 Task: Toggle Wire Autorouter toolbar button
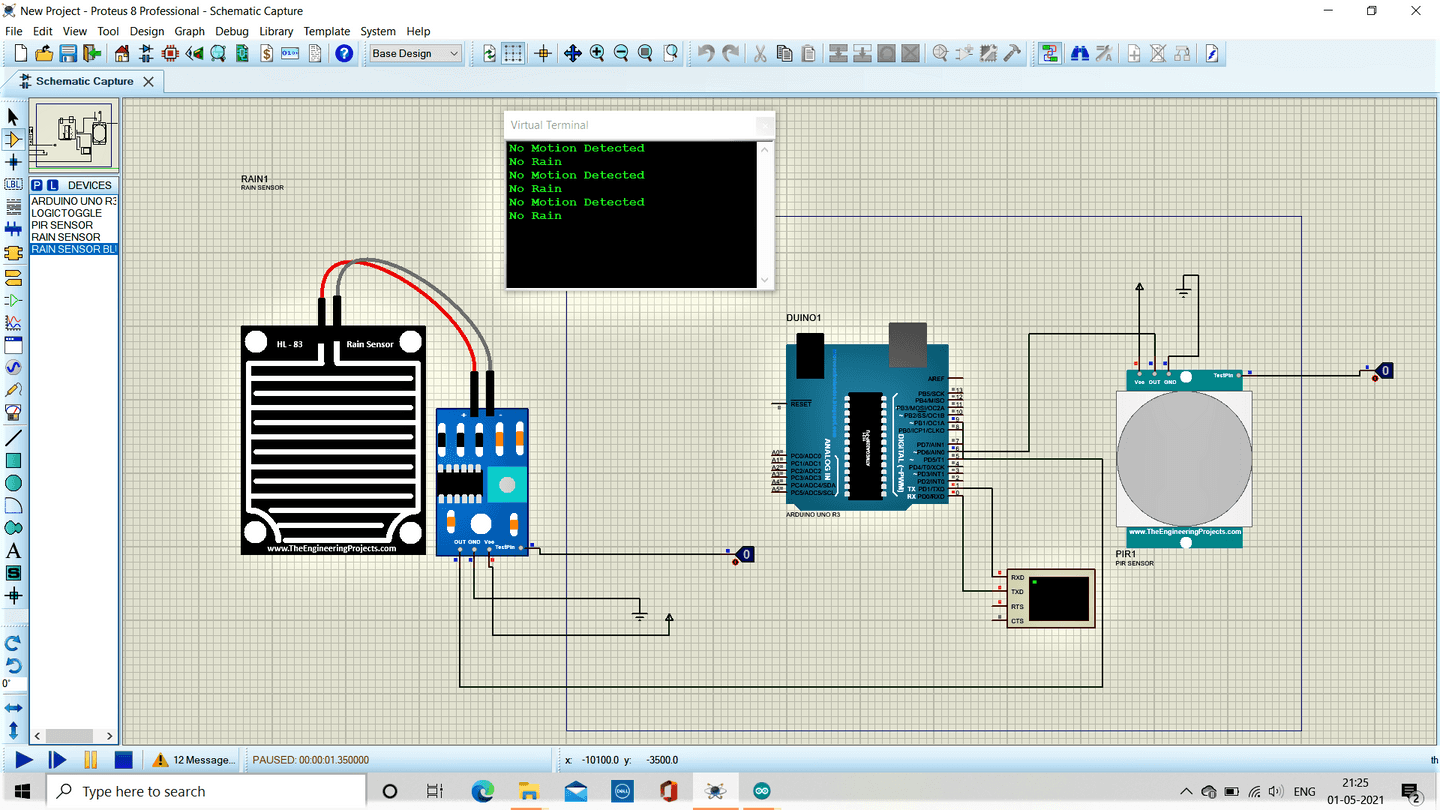tap(1049, 53)
